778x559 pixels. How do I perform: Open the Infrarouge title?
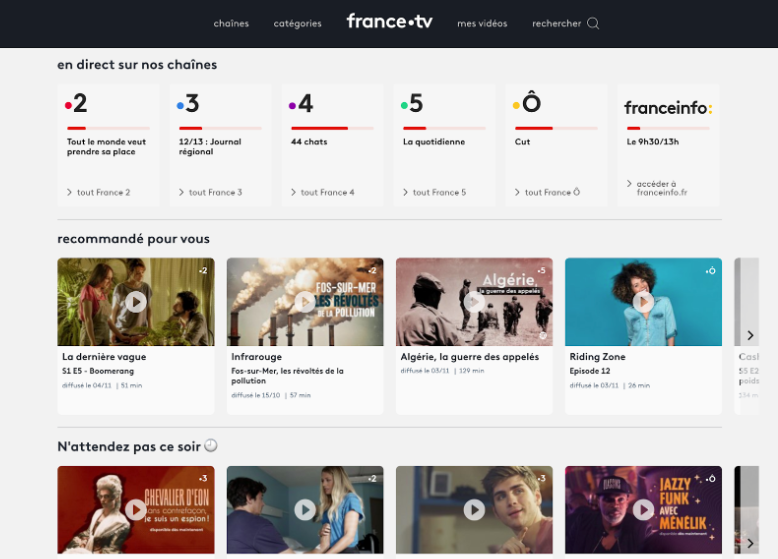[x=257, y=357]
